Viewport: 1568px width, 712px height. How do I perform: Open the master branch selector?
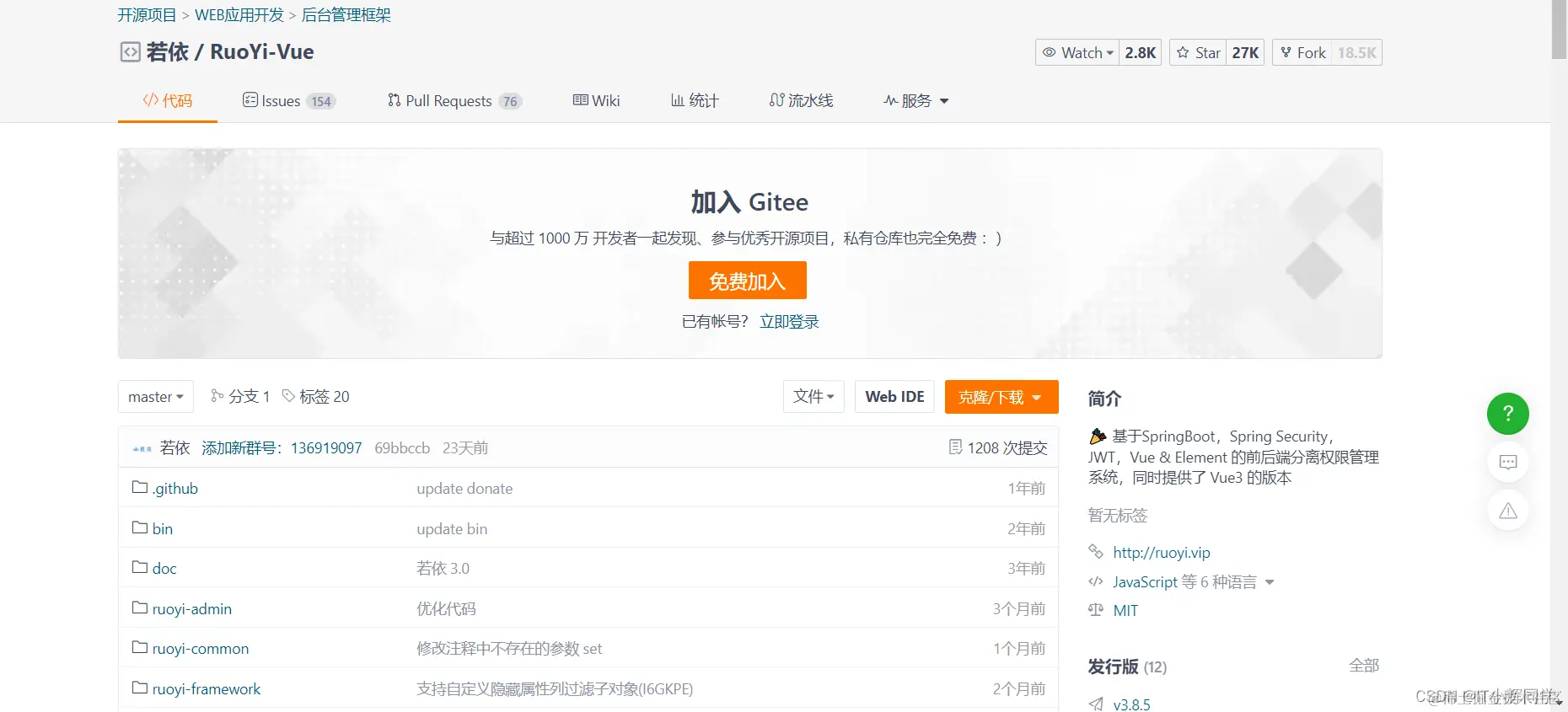click(156, 397)
